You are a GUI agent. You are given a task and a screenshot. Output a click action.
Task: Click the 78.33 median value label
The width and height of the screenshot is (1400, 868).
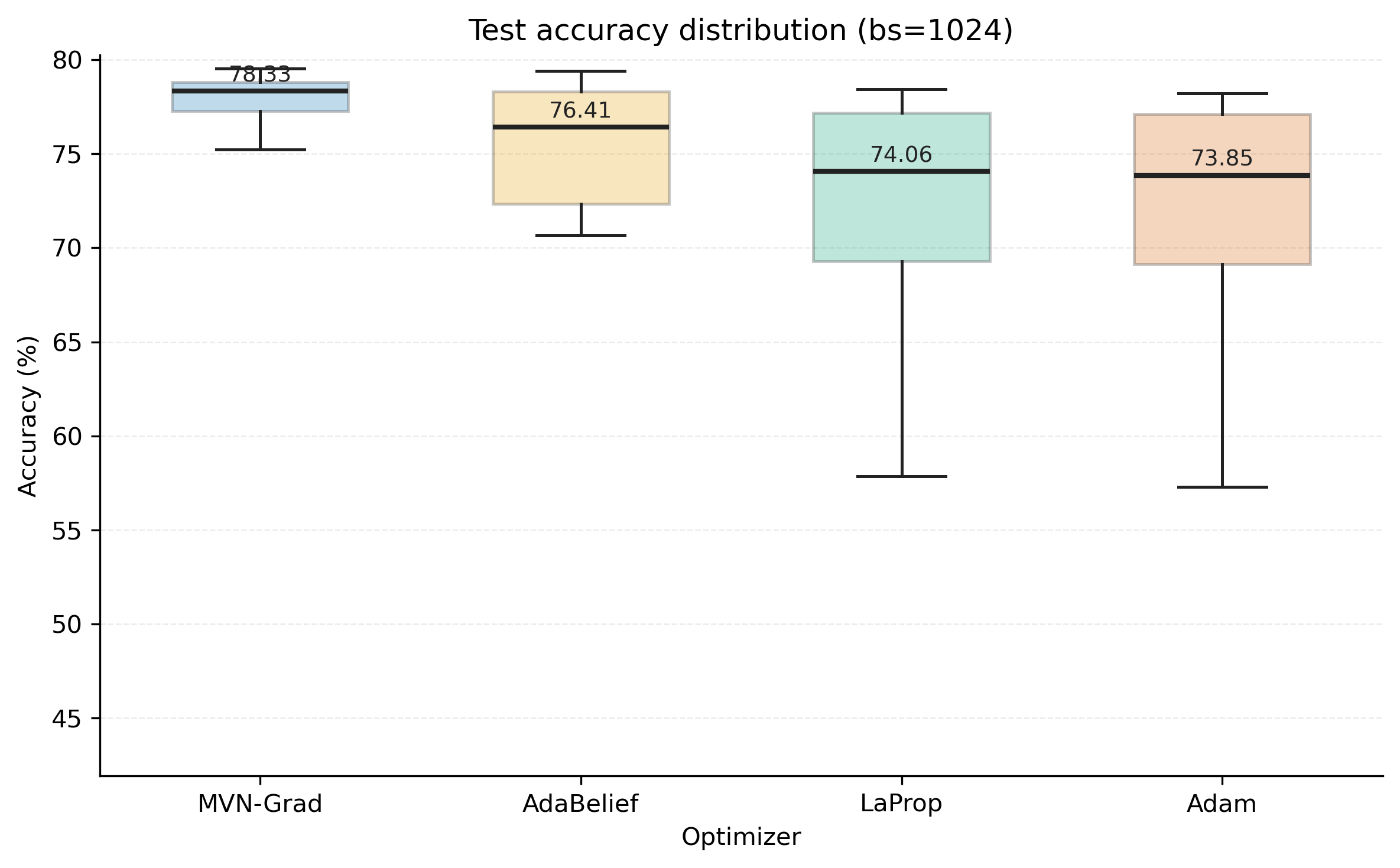tap(260, 75)
